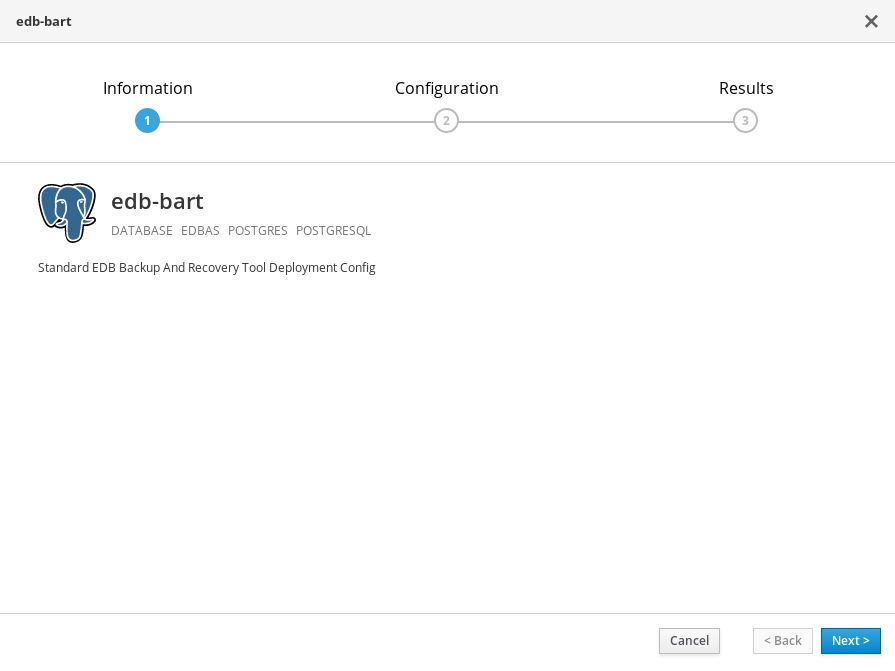Select step 3 circle indicator
This screenshot has width=895, height=671.
(745, 121)
